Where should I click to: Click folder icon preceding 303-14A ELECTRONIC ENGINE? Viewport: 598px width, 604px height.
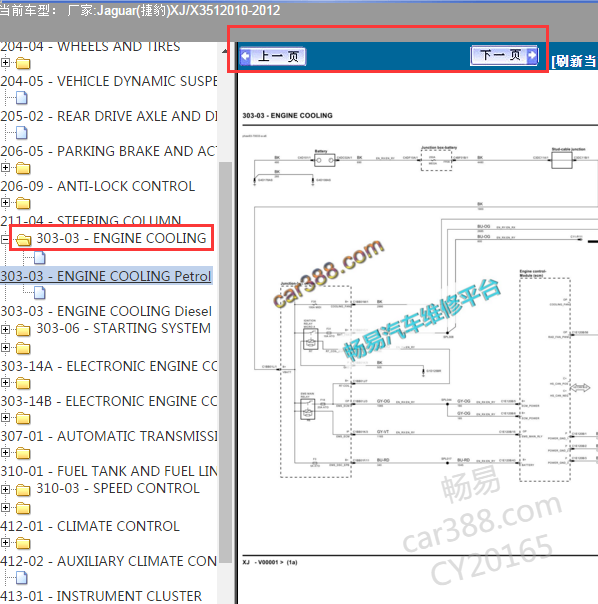pyautogui.click(x=23, y=348)
